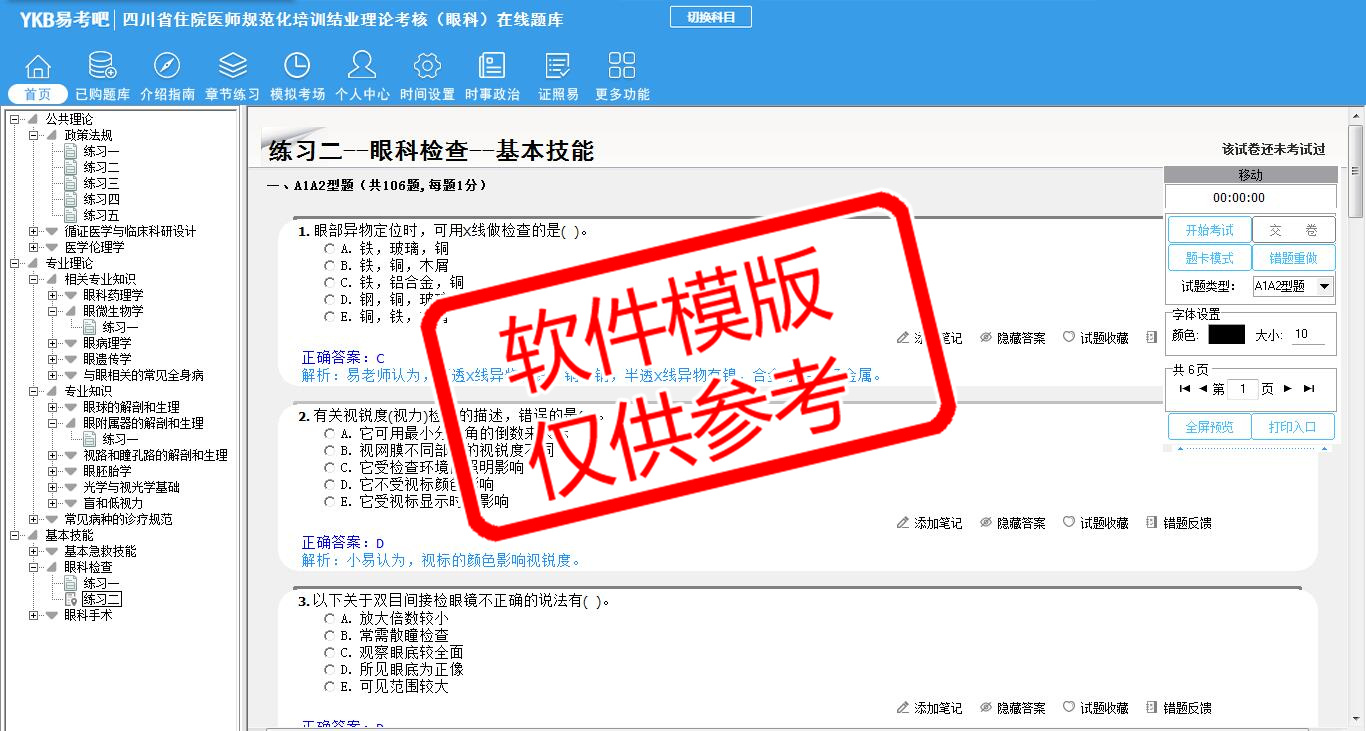1366x731 pixels.
Task: Click the 首页 home icon
Action: 38,67
